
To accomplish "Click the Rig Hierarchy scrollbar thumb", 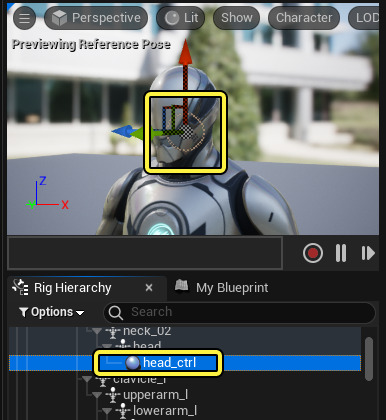I will pyautogui.click(x=368, y=359).
